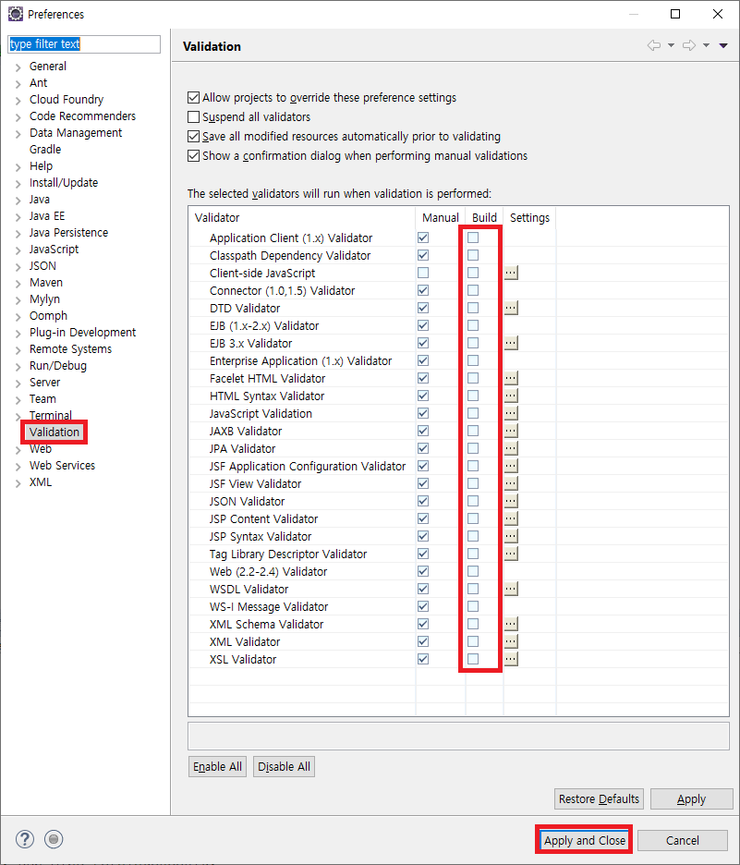This screenshot has width=740, height=865.
Task: Click the Disable All button
Action: tap(284, 767)
